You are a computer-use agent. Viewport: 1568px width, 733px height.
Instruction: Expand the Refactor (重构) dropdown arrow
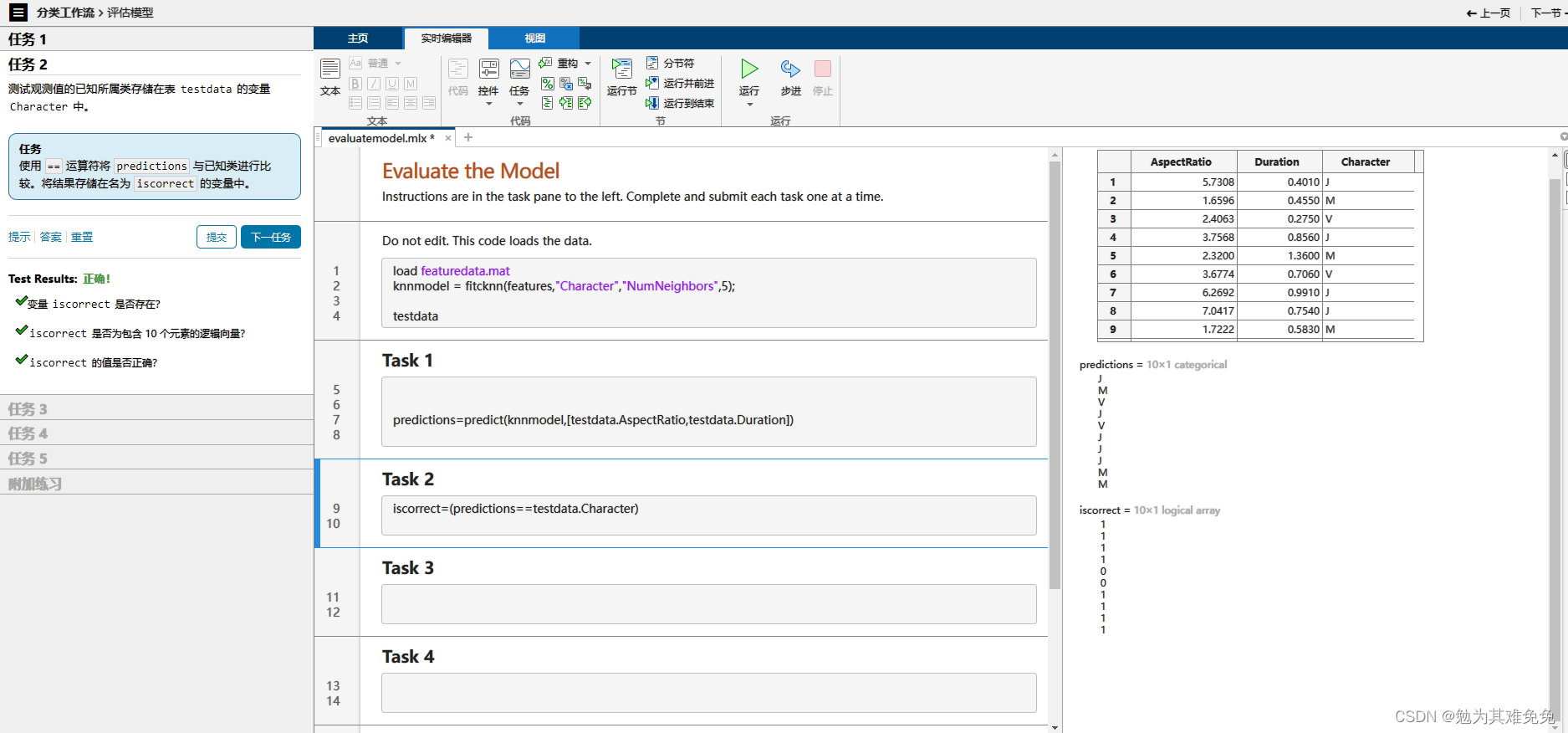[x=588, y=64]
